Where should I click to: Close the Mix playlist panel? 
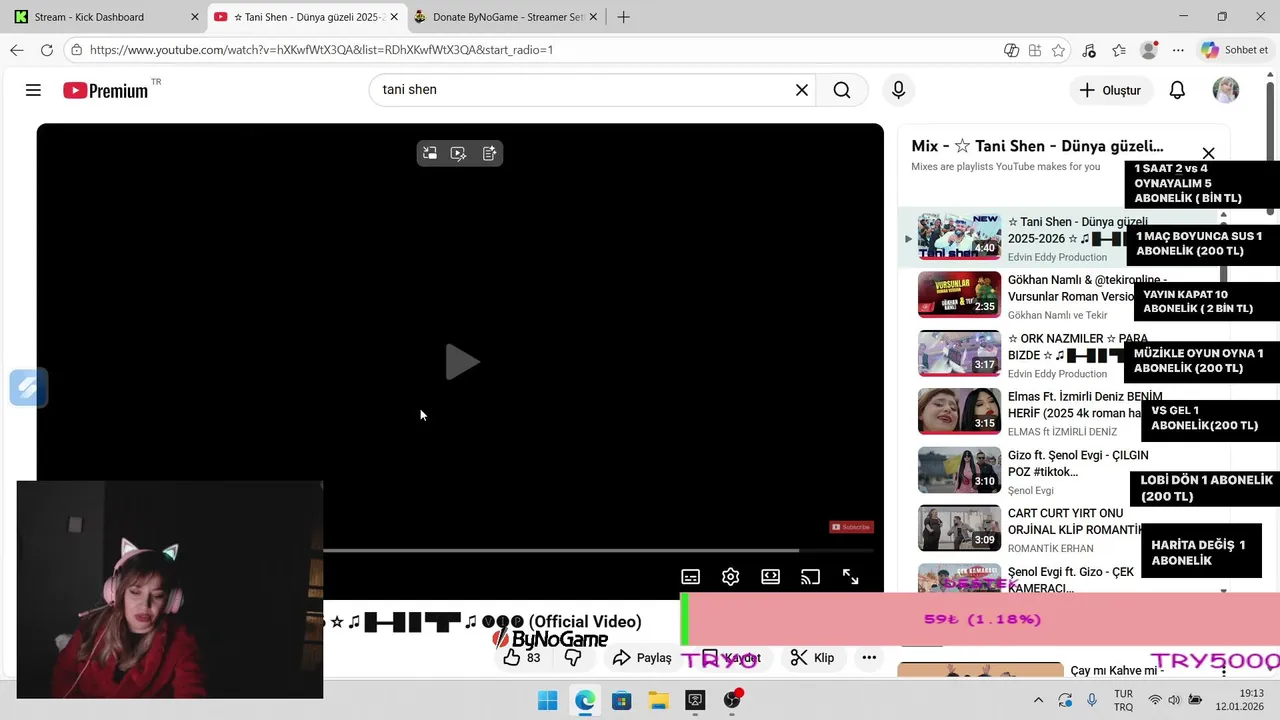pyautogui.click(x=1208, y=153)
